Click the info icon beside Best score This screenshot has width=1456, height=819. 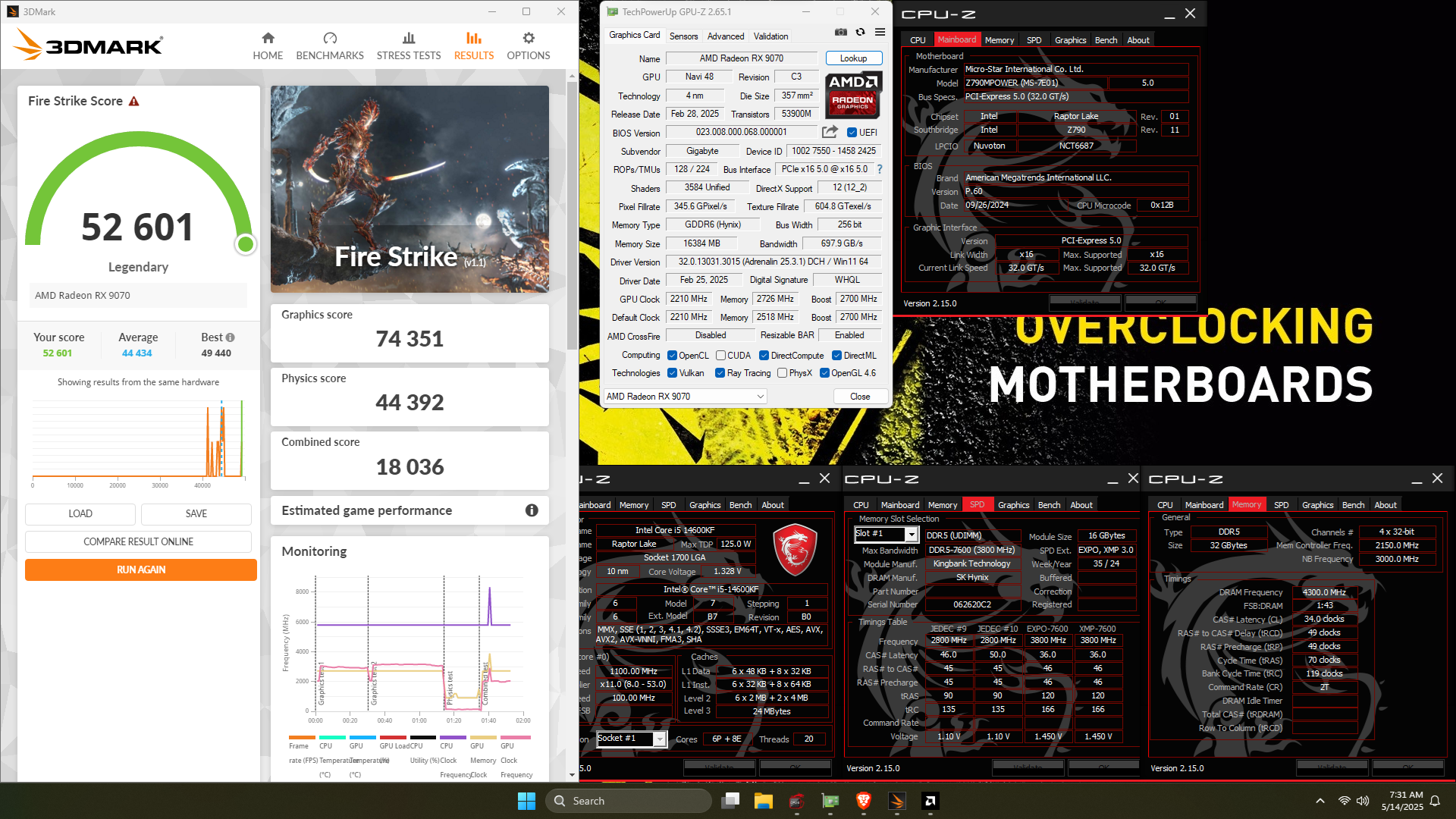click(231, 337)
